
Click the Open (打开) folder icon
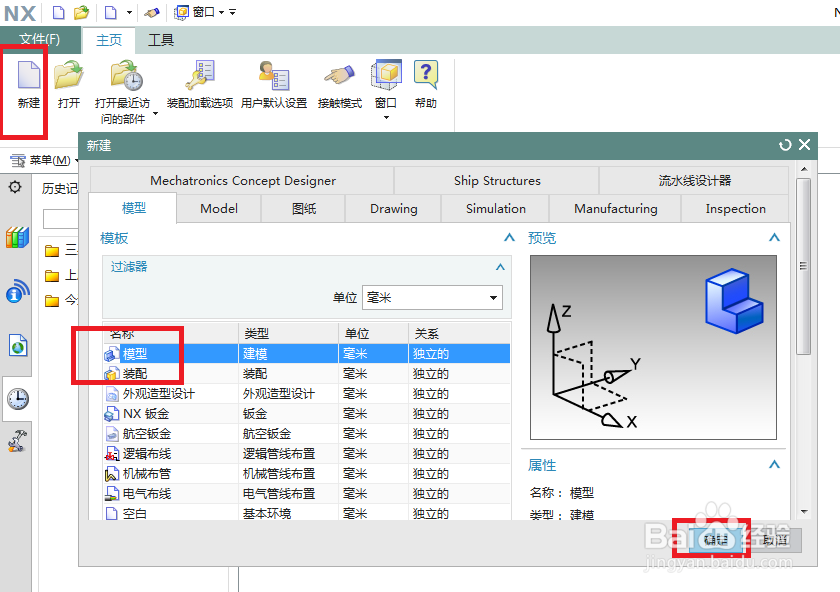tap(69, 74)
